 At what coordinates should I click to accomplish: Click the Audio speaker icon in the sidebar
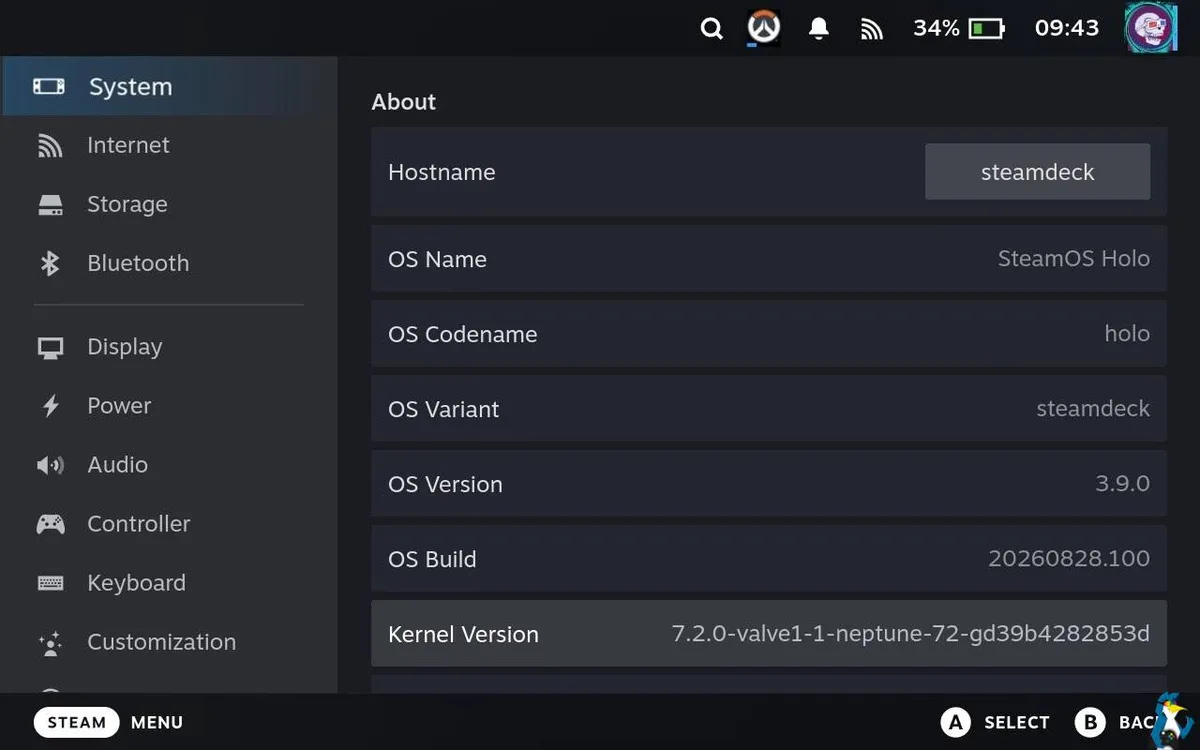(x=50, y=465)
